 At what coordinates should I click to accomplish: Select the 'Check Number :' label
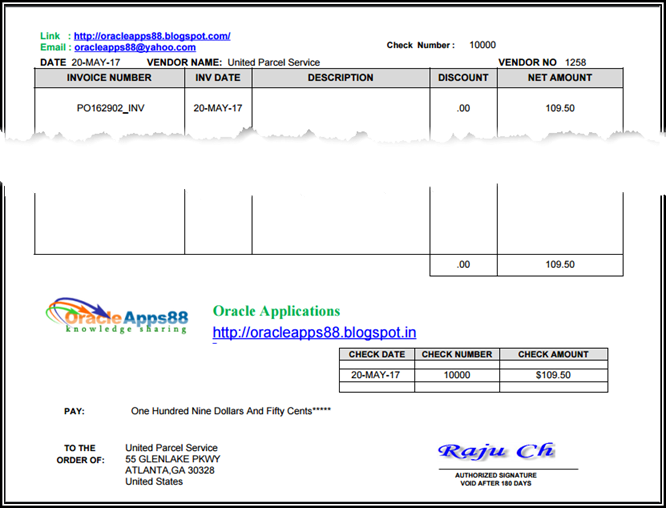[x=420, y=45]
